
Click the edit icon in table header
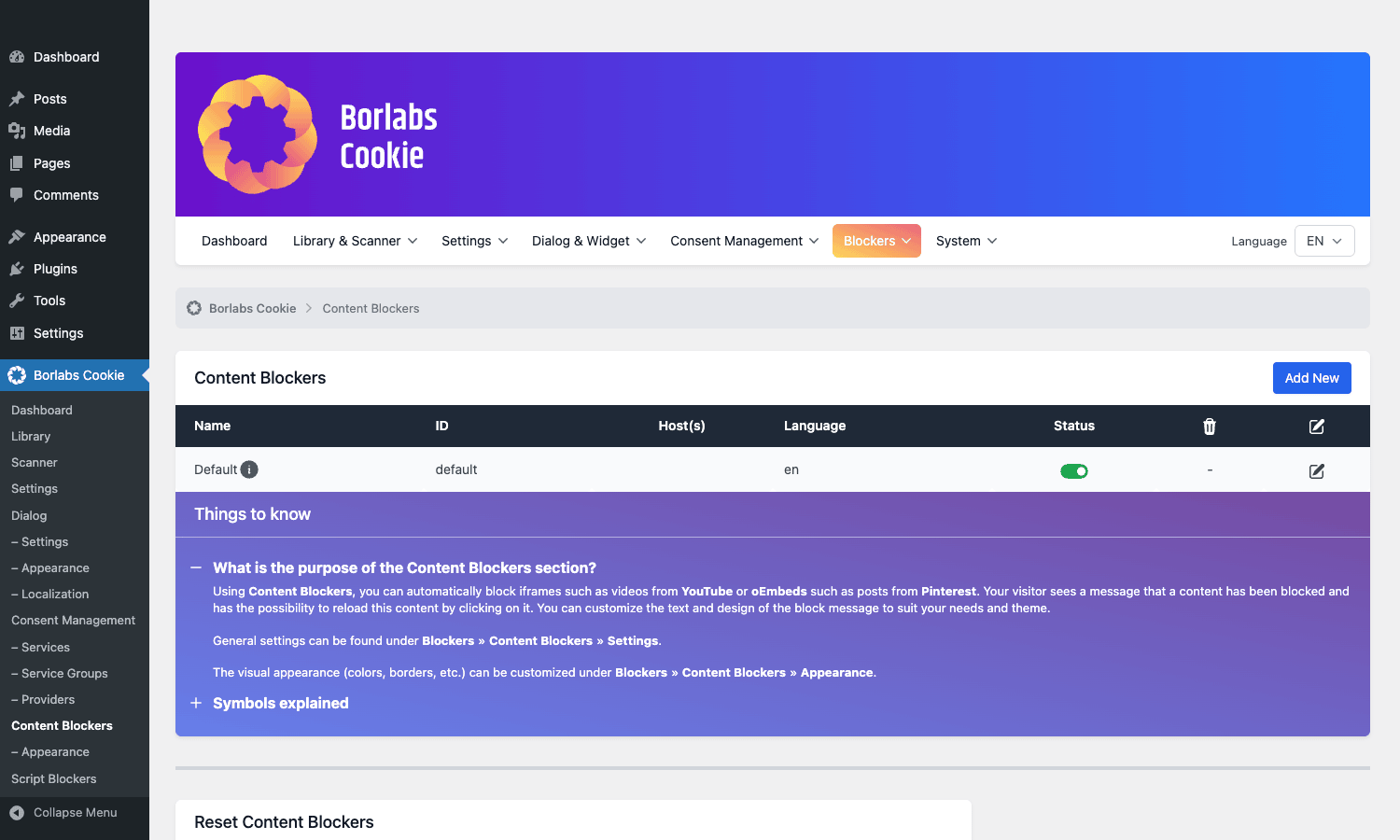[x=1317, y=427]
